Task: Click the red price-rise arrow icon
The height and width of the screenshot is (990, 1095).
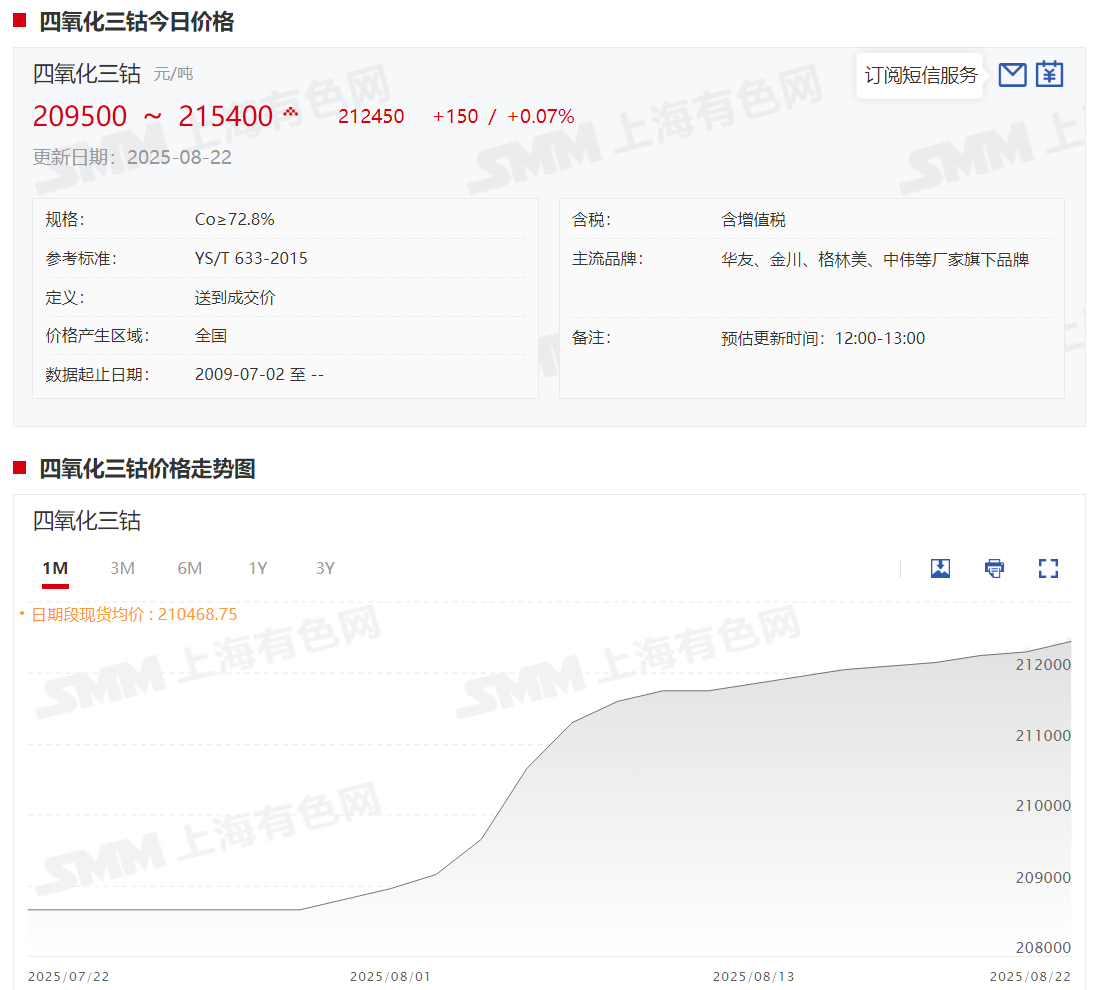Action: tap(290, 113)
